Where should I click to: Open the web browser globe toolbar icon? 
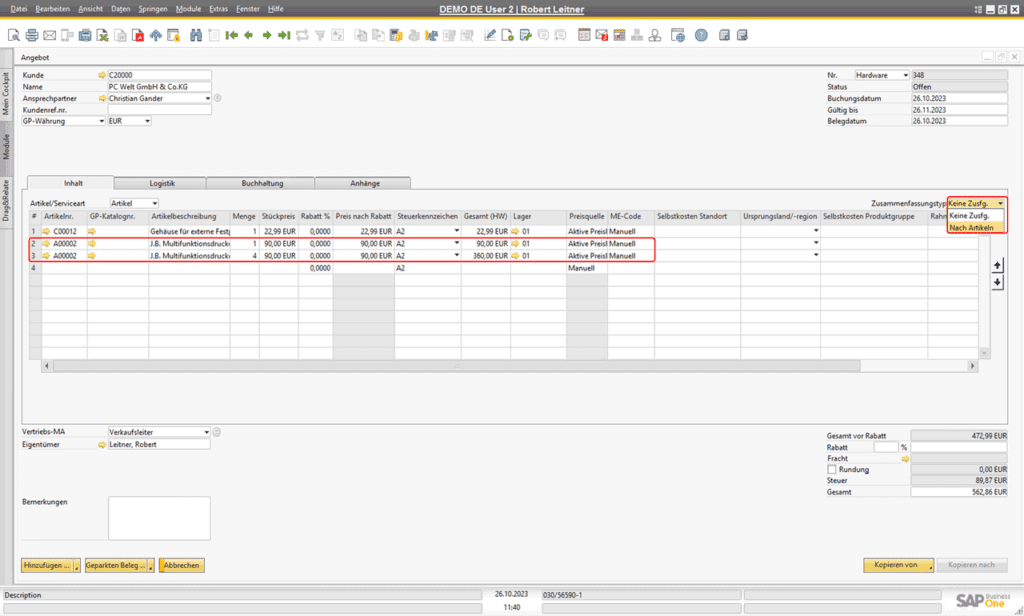click(678, 35)
